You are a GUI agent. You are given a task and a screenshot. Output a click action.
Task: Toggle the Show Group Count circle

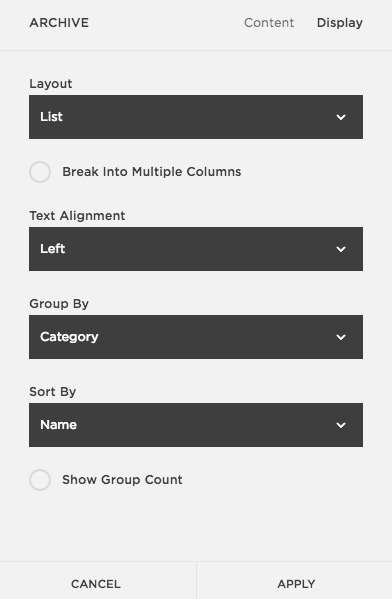(40, 480)
